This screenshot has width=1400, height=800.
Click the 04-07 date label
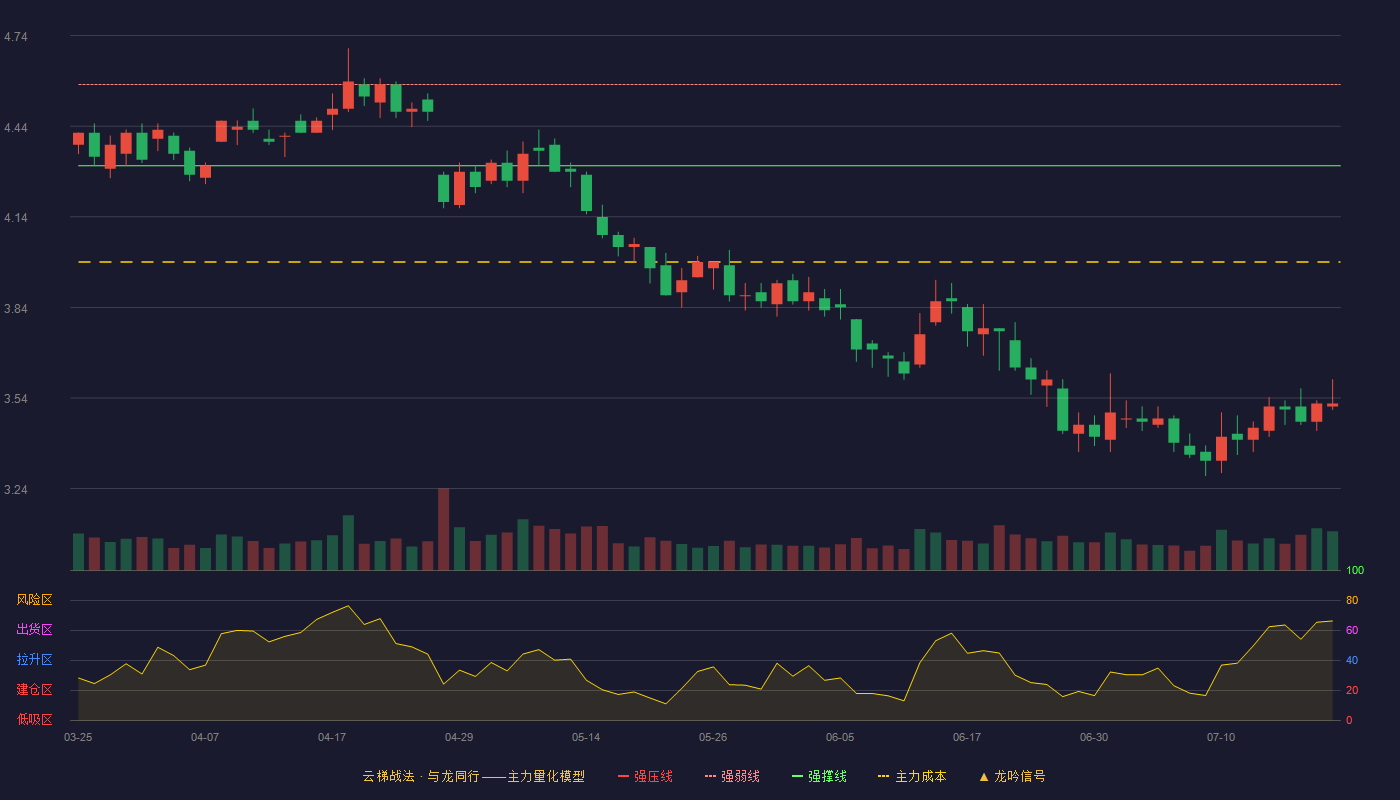tap(205, 737)
